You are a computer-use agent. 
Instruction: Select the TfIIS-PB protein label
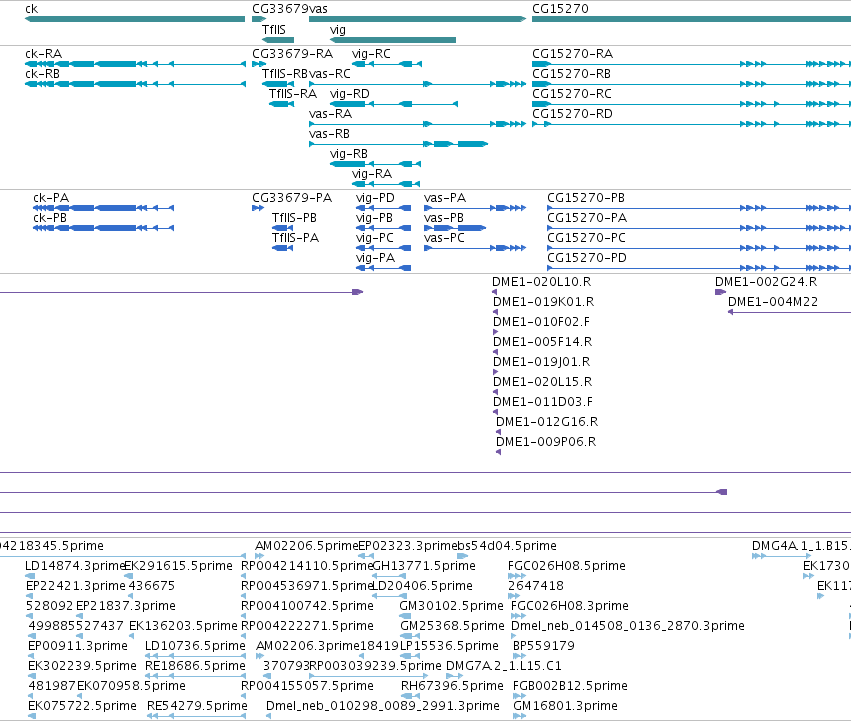(294, 218)
